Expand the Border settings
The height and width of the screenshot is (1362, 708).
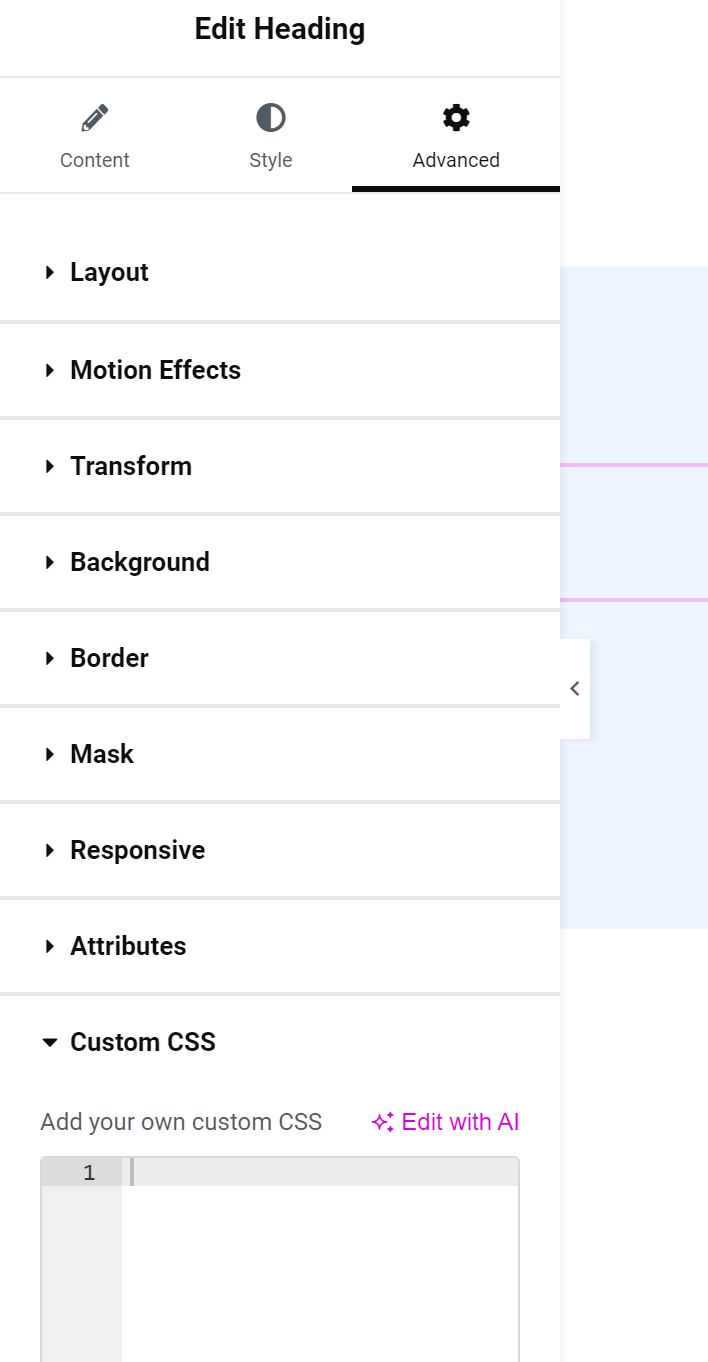pyautogui.click(x=280, y=658)
